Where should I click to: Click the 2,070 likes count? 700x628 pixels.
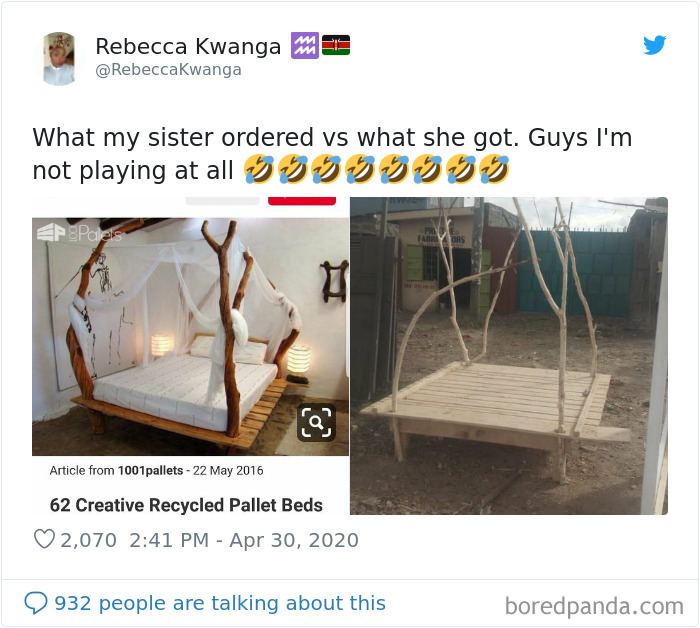tap(88, 540)
